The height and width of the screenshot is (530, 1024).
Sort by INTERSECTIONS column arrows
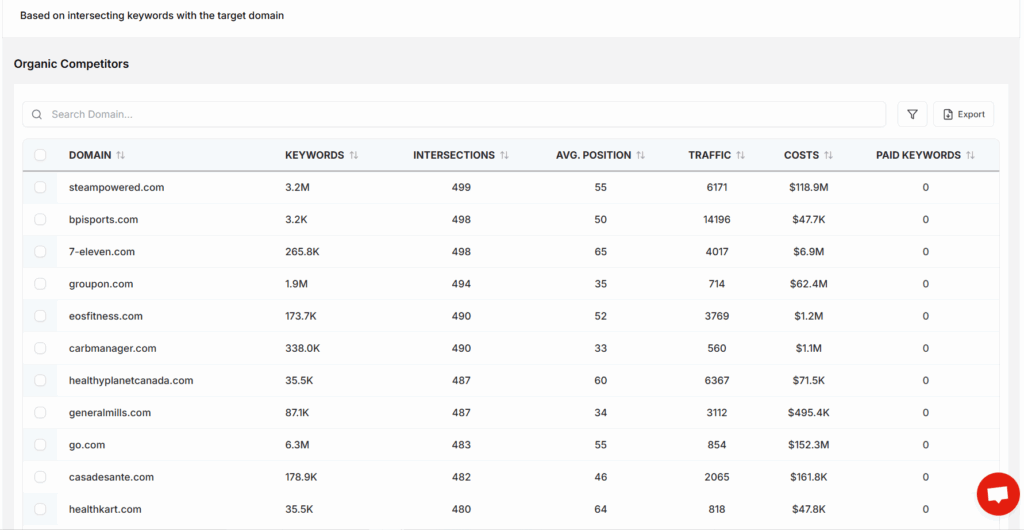click(x=504, y=155)
